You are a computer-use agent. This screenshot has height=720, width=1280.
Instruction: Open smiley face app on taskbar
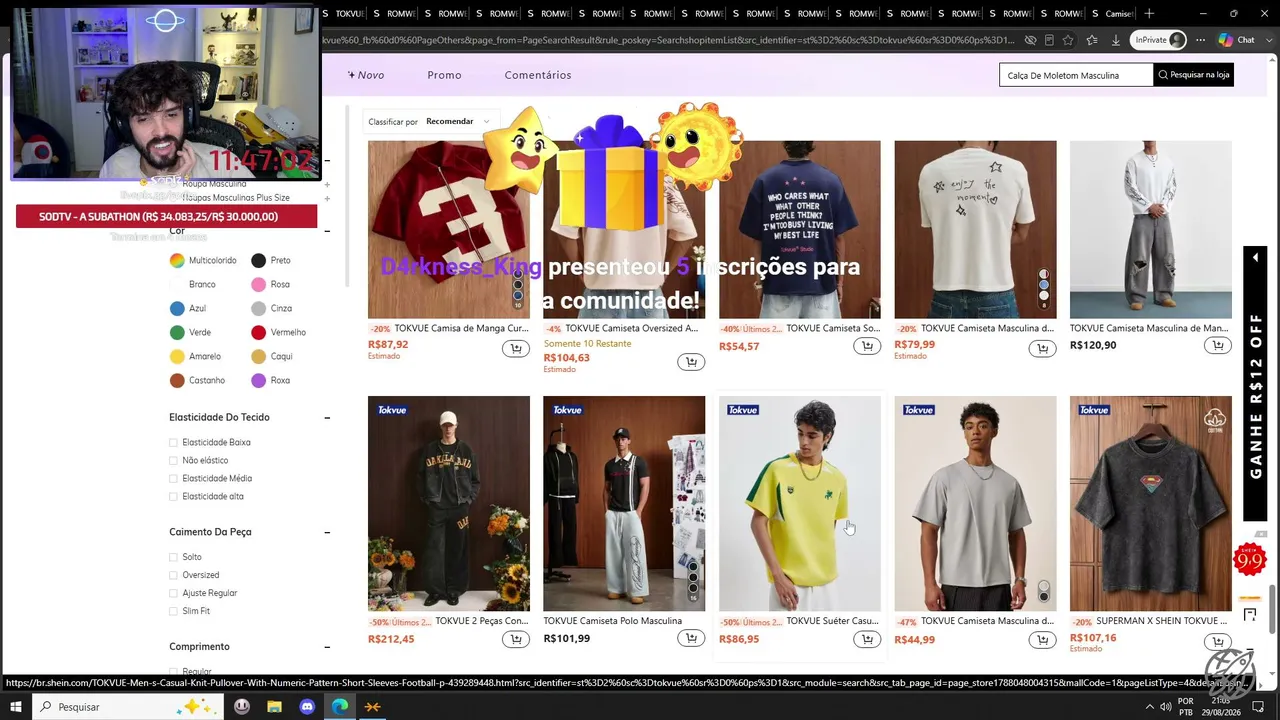pyautogui.click(x=242, y=707)
